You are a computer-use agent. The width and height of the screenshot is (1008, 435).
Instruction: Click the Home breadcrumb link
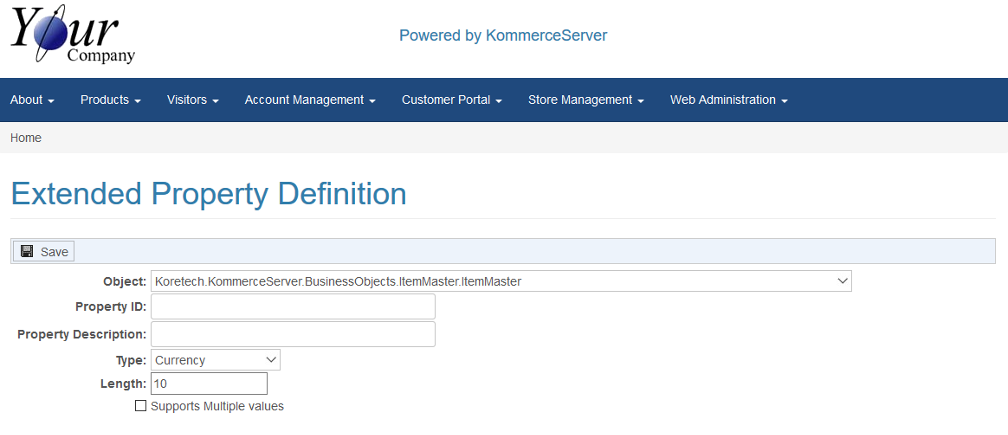click(26, 138)
